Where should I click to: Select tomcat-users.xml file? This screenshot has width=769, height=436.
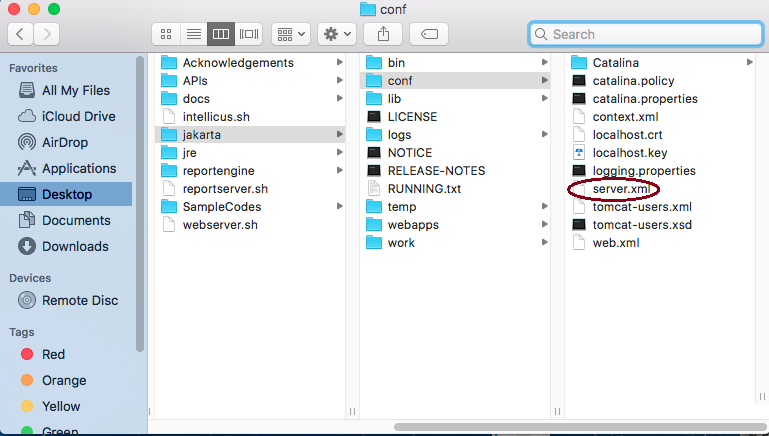point(660,206)
